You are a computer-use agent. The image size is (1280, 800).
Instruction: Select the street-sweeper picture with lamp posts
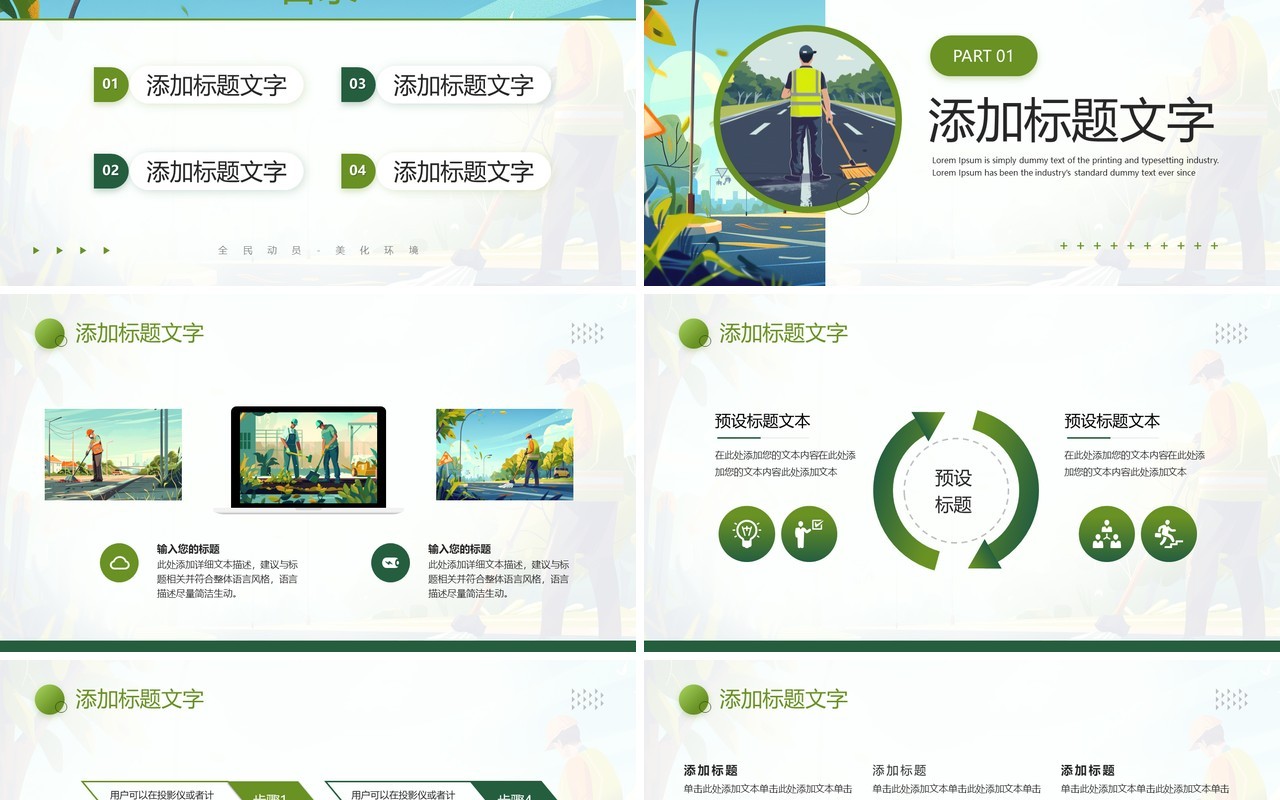113,454
